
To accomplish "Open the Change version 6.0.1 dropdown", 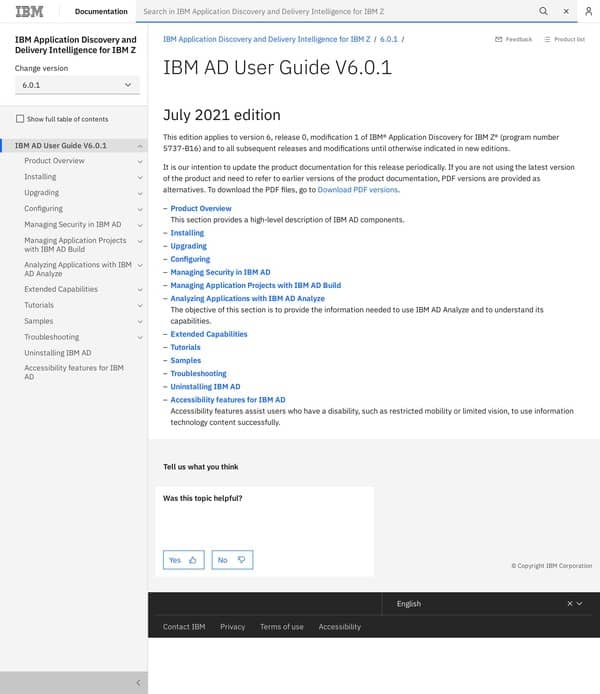I will click(x=77, y=85).
